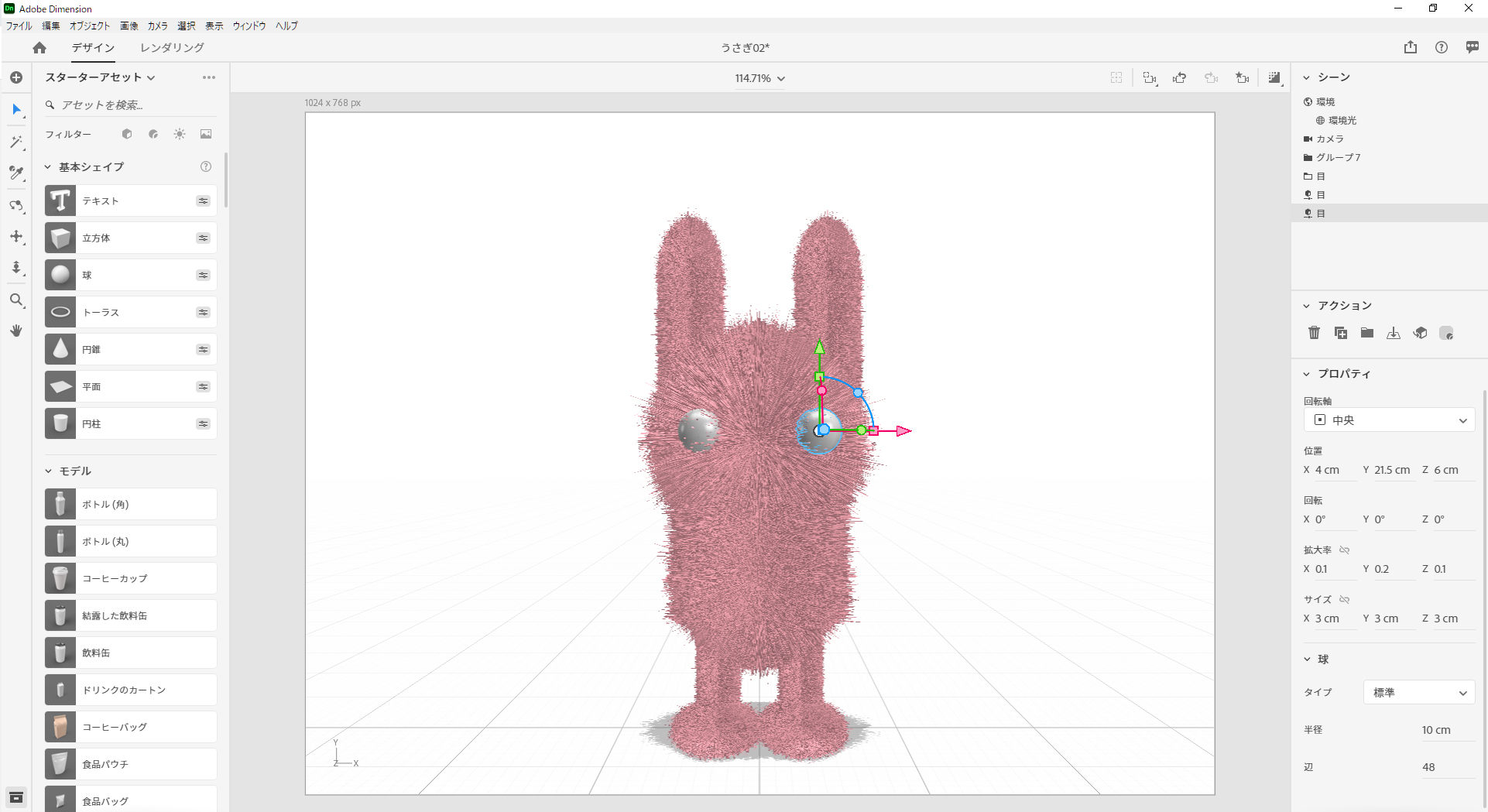Screen dimensions: 1488x812
Task: Select グループ7 in the scene panel
Action: coord(1338,157)
